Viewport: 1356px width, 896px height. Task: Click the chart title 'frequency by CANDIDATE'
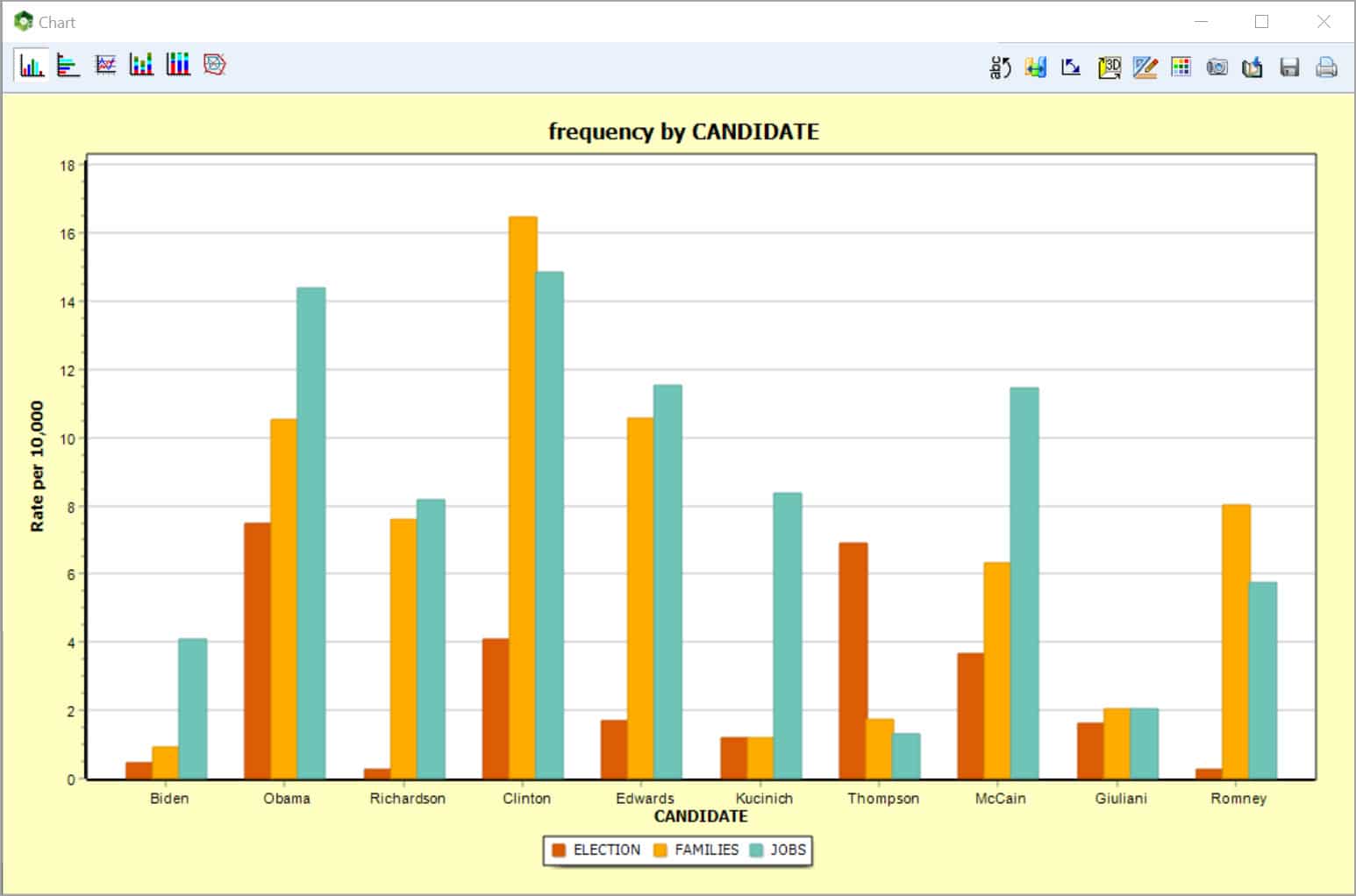[683, 132]
